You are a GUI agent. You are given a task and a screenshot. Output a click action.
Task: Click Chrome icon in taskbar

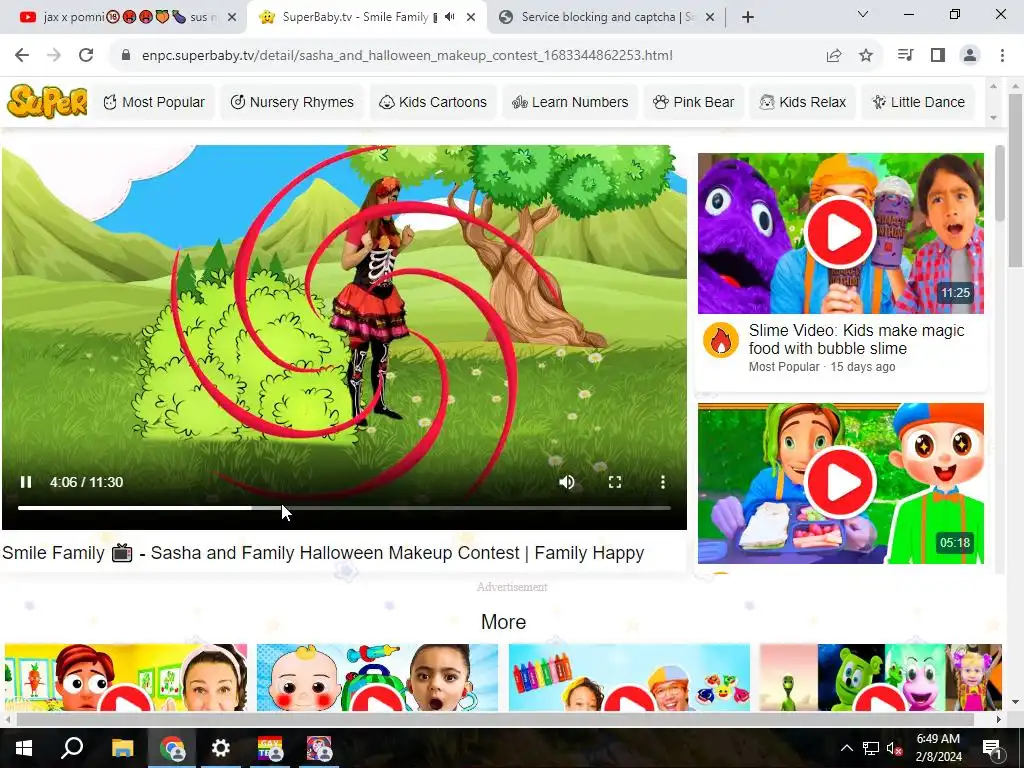click(x=172, y=748)
